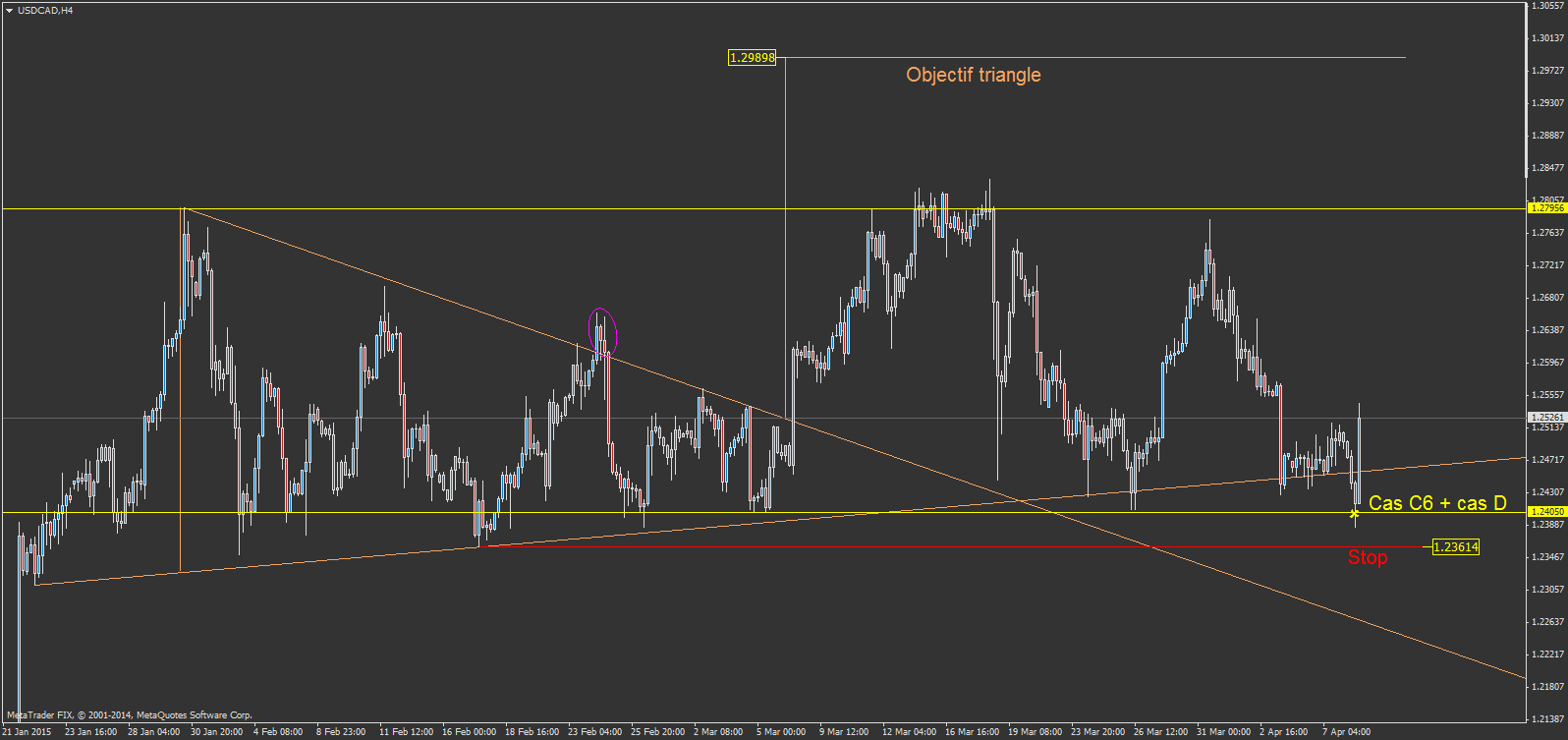The width and height of the screenshot is (1568, 740).
Task: Click the "28 Jan 04:00" time axis label
Action: [x=153, y=732]
